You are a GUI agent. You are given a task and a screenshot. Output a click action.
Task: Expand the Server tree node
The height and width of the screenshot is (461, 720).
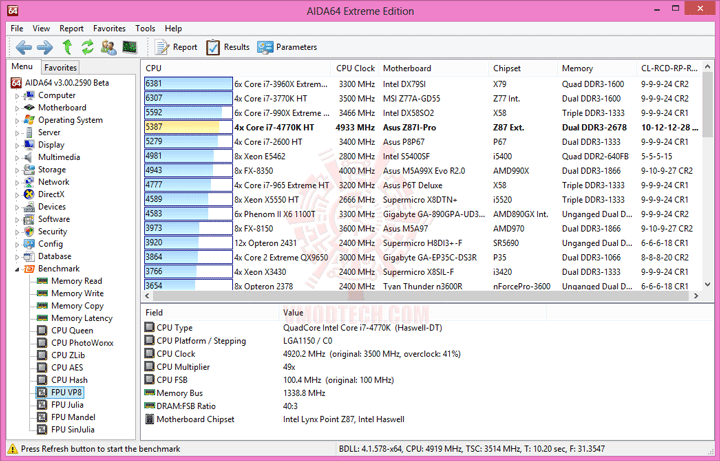[x=17, y=133]
